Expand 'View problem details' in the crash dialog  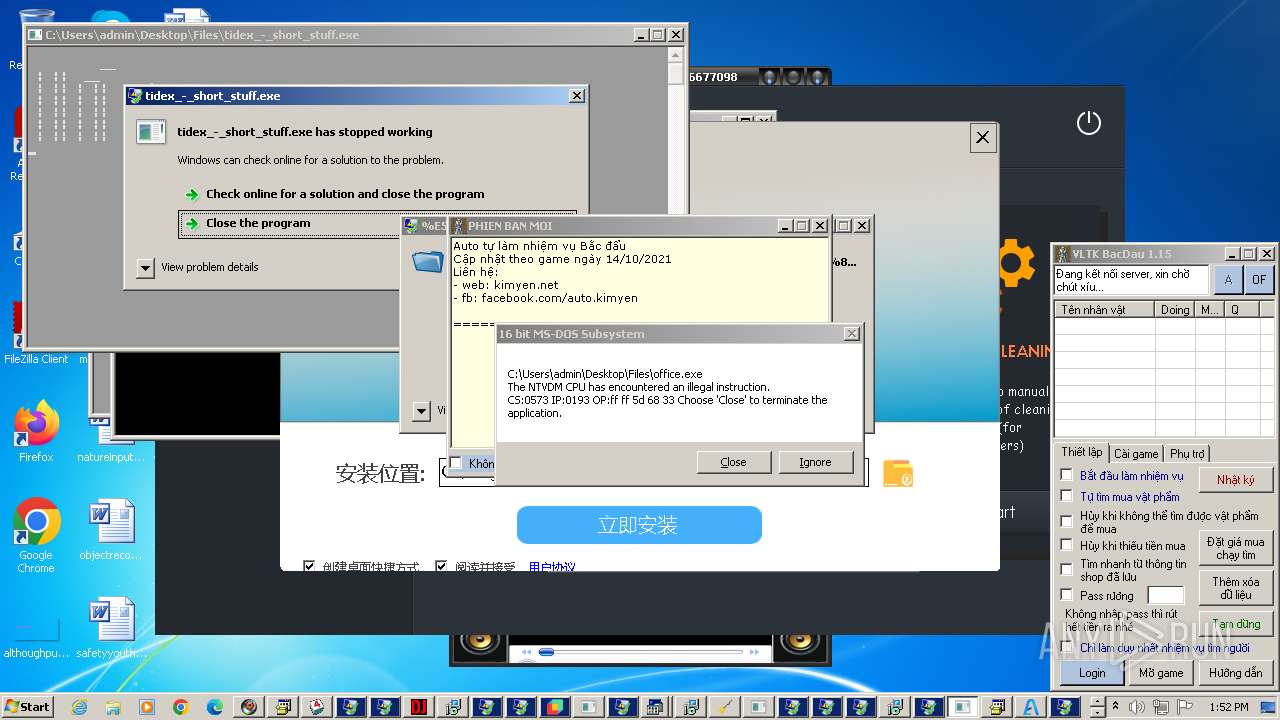pos(146,267)
